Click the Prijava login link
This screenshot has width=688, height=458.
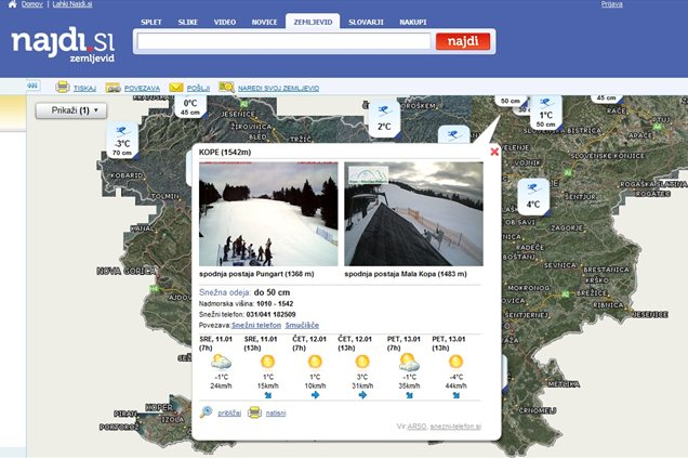pos(612,4)
